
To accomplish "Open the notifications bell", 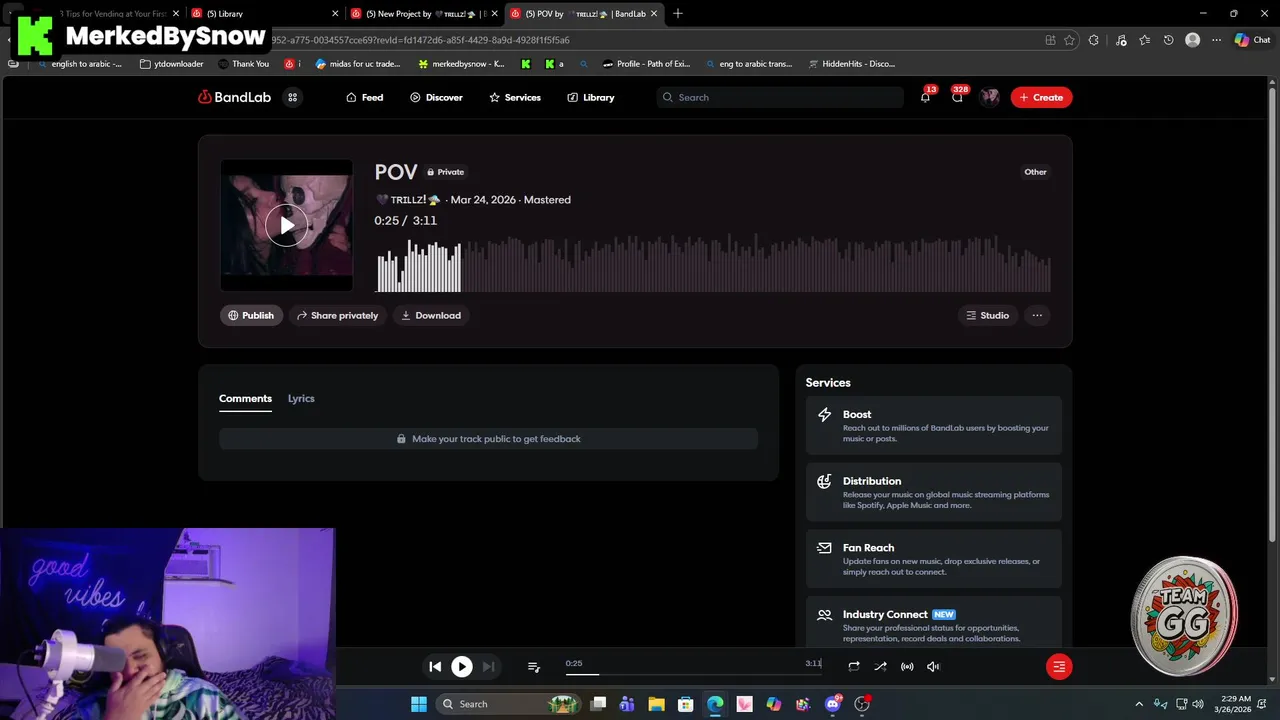I will pyautogui.click(x=925, y=97).
